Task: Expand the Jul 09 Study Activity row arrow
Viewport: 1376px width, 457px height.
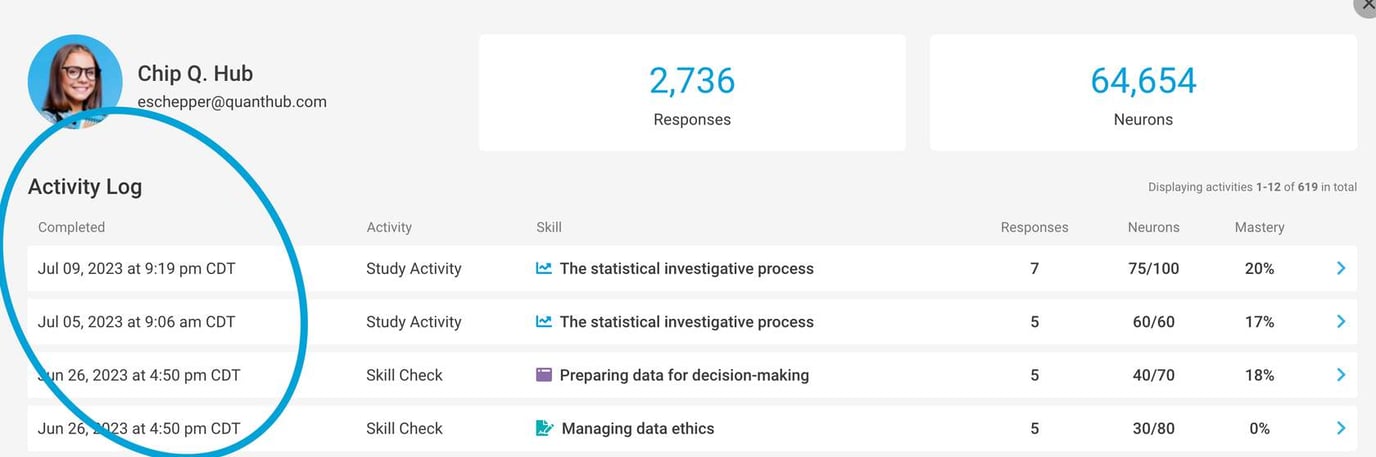Action: [1341, 268]
